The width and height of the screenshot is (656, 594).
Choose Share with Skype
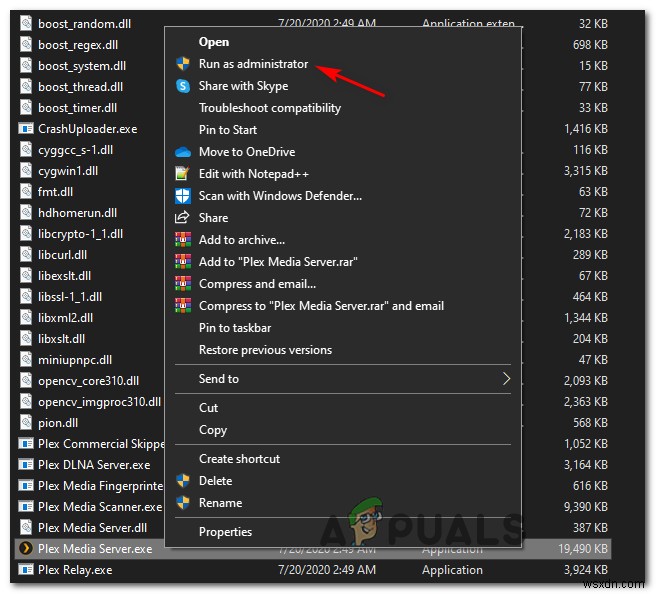243,86
